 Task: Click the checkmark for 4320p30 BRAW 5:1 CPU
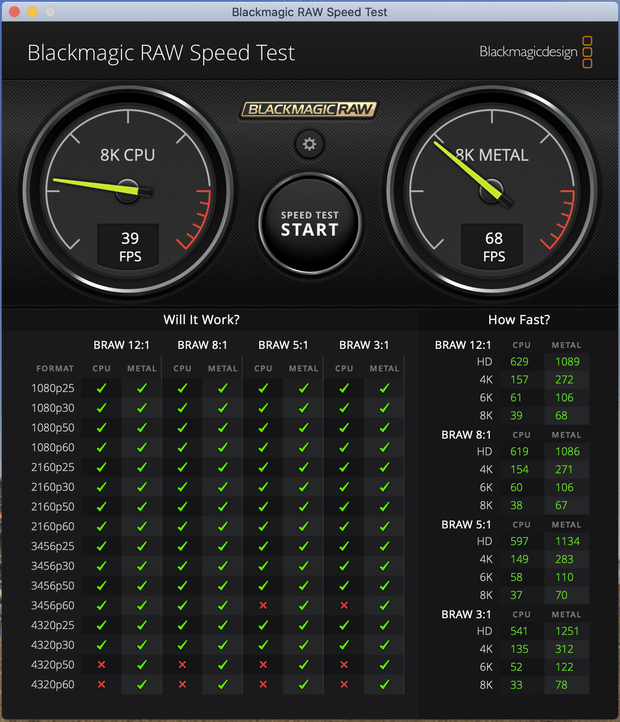[263, 645]
